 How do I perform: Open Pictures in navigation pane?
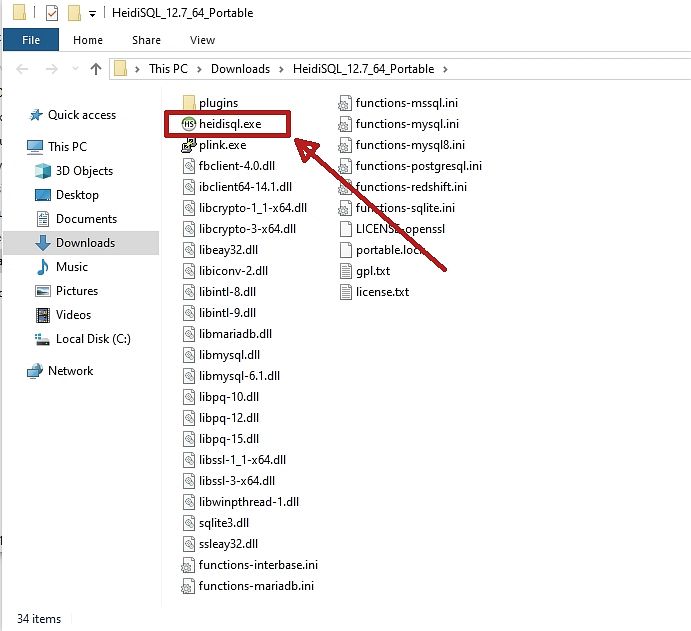[x=76, y=291]
